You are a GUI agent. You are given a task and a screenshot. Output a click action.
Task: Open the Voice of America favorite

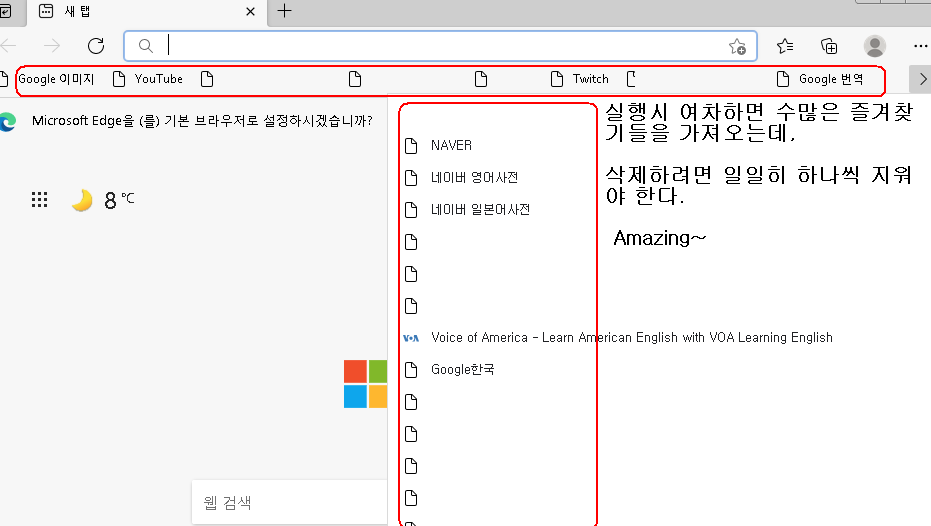click(x=618, y=338)
